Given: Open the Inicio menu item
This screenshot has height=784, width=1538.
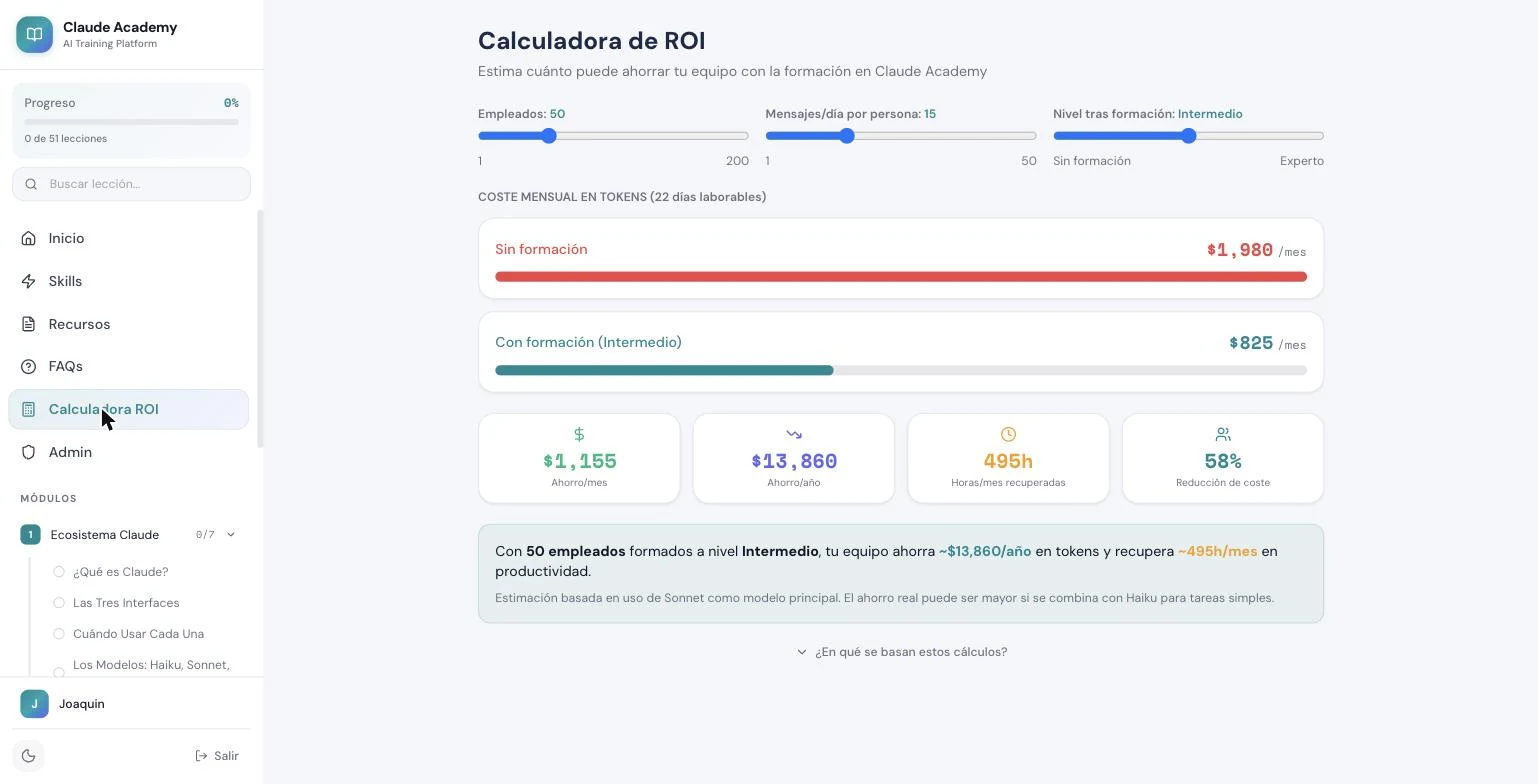Looking at the screenshot, I should (x=128, y=238).
